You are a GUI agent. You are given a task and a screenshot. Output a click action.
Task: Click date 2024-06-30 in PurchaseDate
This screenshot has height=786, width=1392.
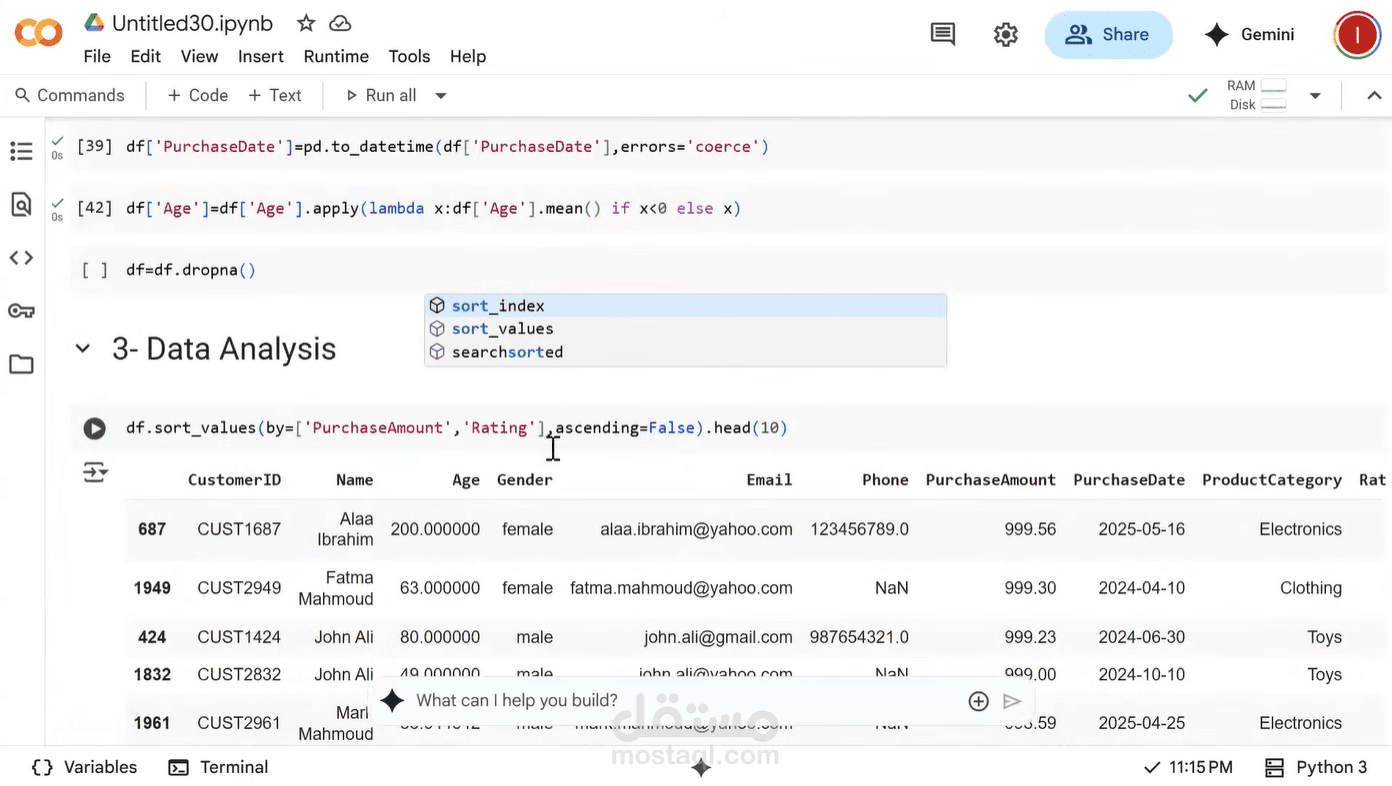(1141, 637)
